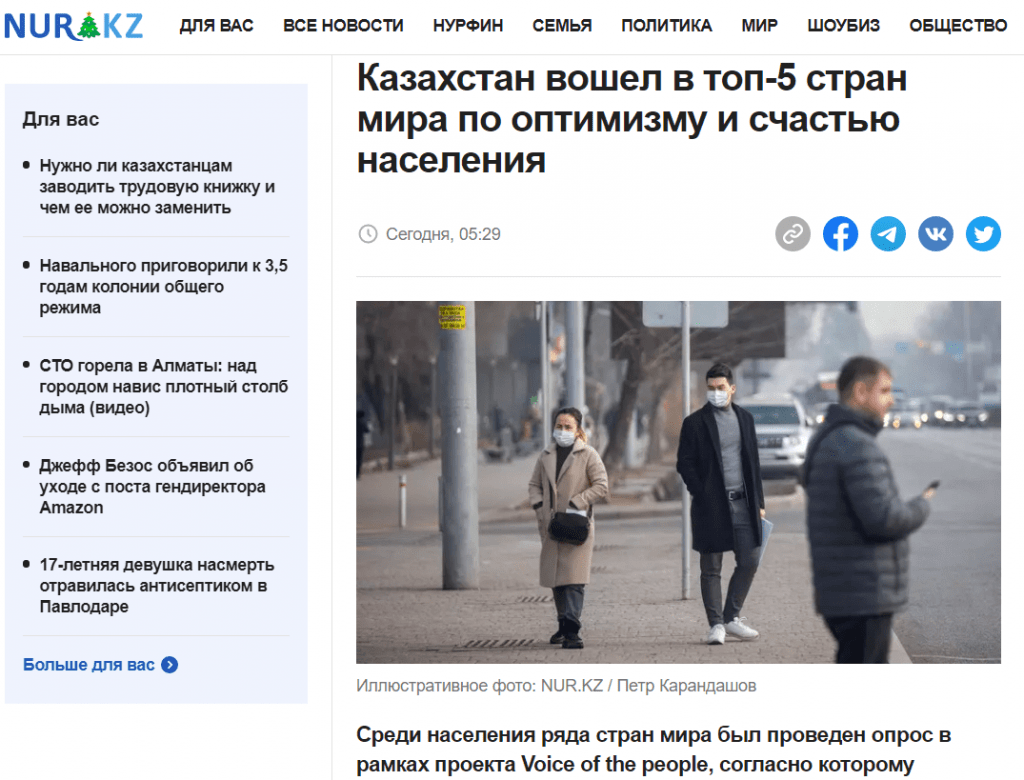Screen dimensions: 1024x780
Task: Open the article's street photo
Action: click(678, 482)
